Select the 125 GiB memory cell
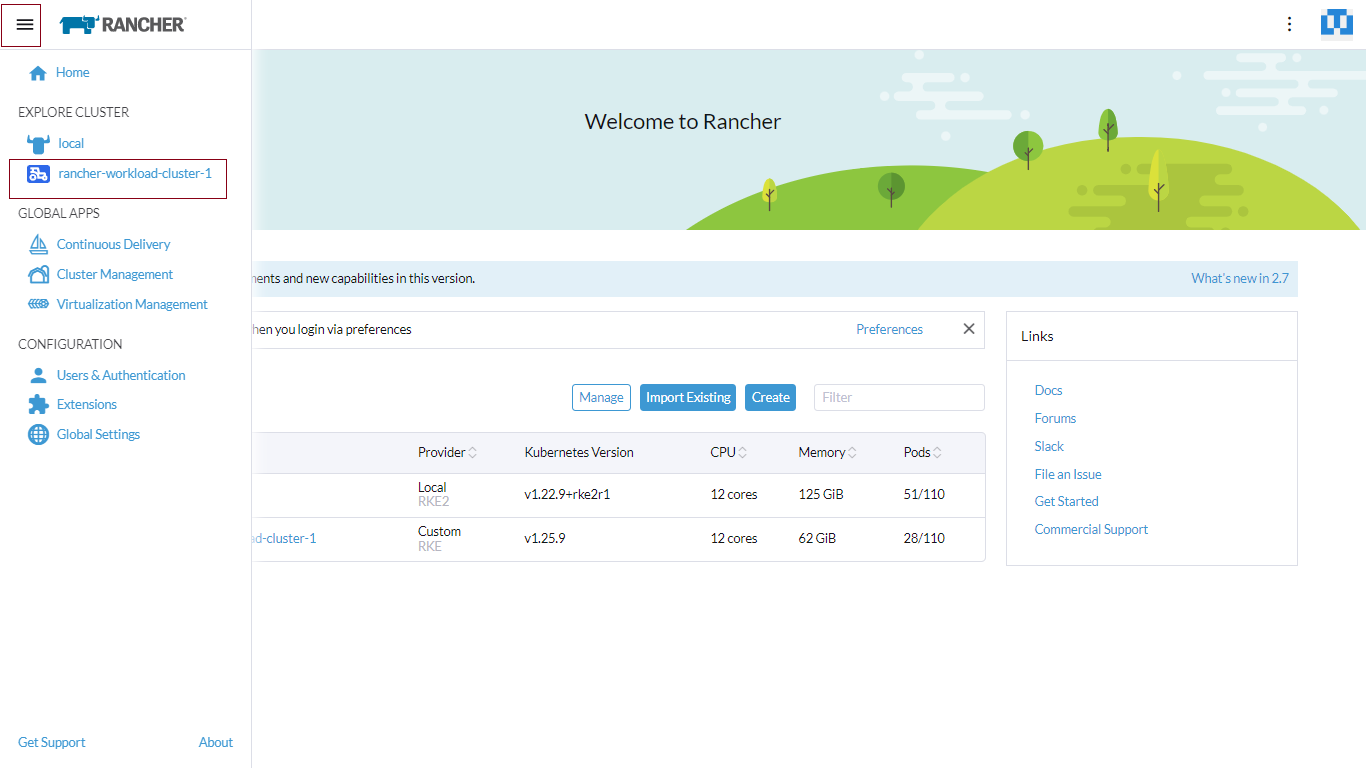The image size is (1366, 768). (821, 495)
